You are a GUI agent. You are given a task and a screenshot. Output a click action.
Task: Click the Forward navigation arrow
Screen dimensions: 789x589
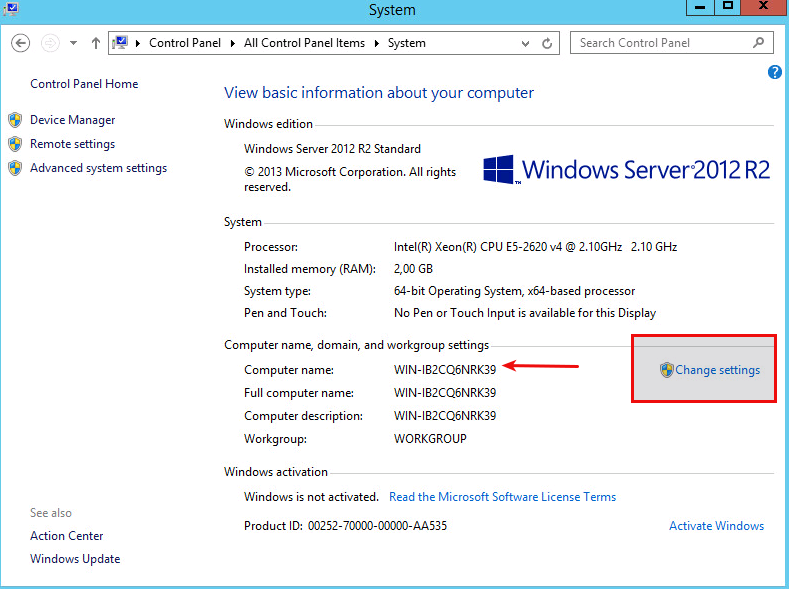coord(50,43)
